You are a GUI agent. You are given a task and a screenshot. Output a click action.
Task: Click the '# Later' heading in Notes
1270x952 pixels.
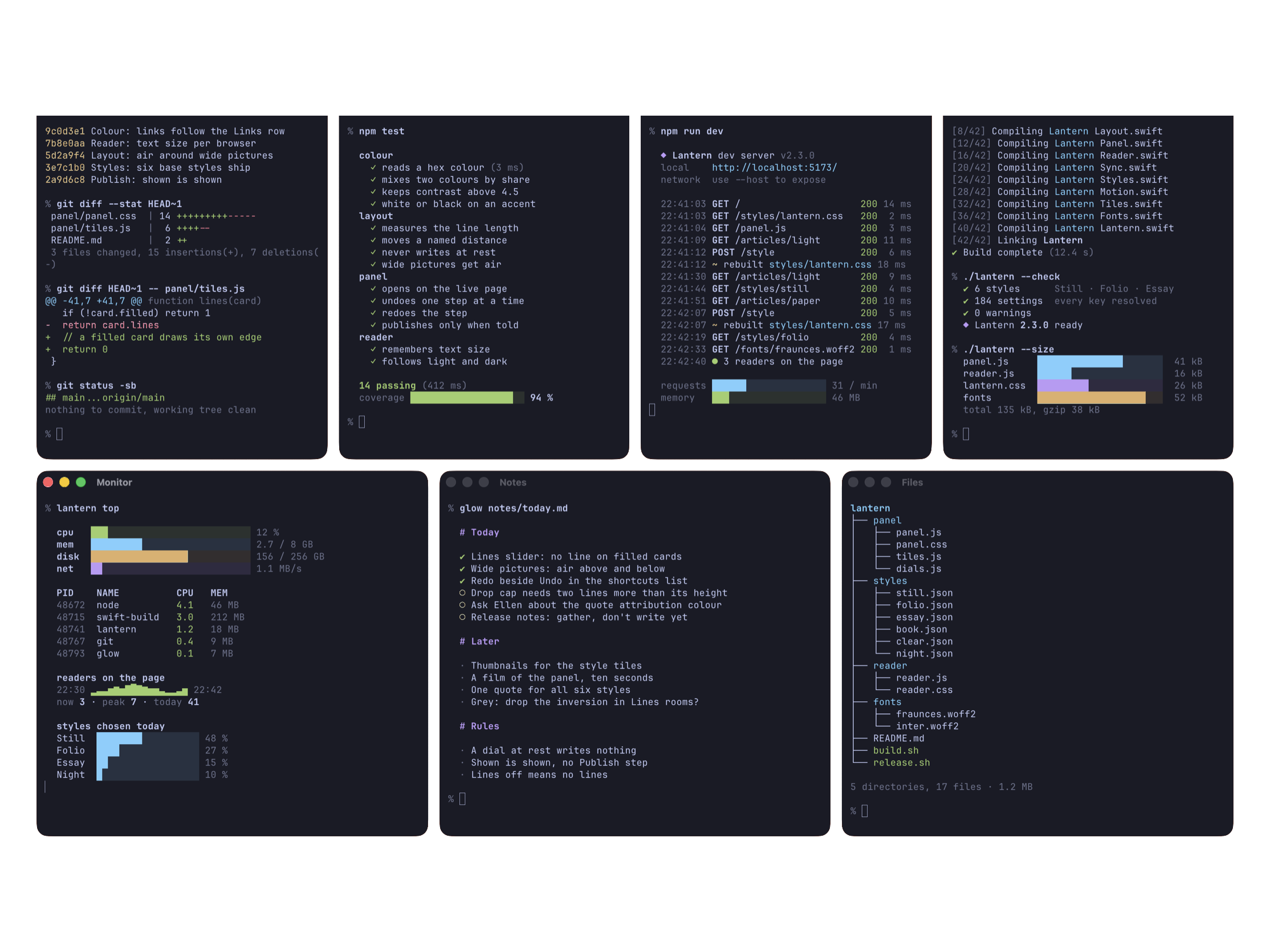[x=479, y=642]
